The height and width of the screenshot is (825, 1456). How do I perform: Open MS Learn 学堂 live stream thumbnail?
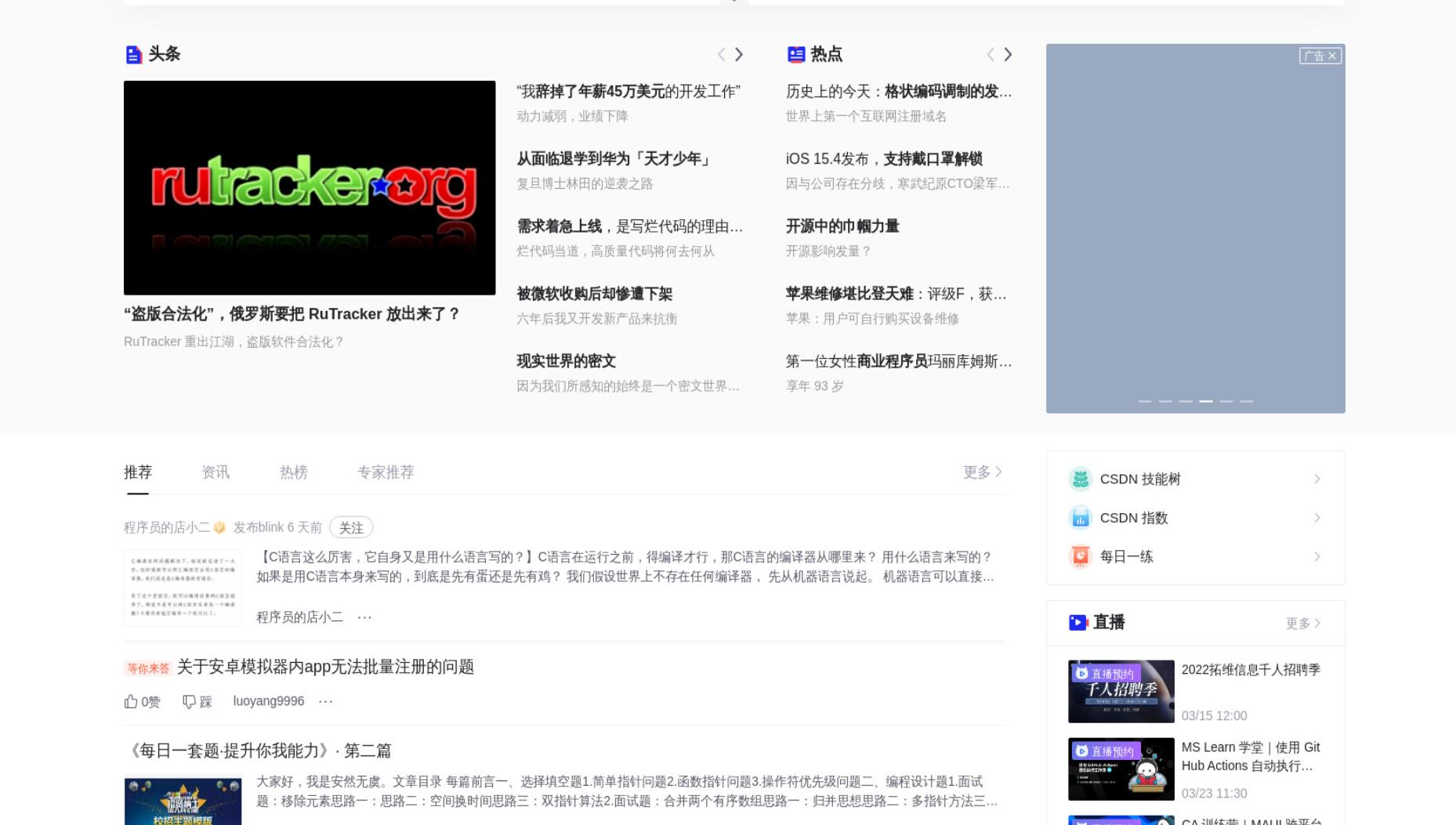pyautogui.click(x=1121, y=769)
